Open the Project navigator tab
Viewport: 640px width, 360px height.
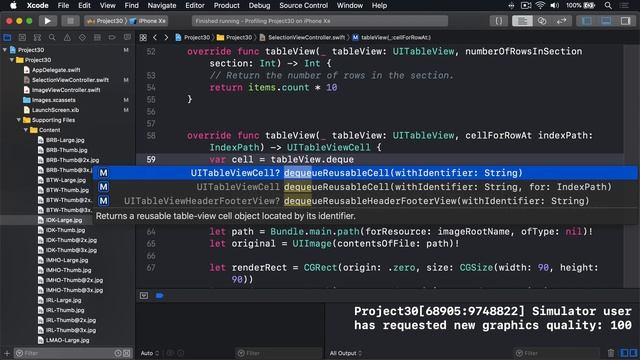tap(7, 38)
